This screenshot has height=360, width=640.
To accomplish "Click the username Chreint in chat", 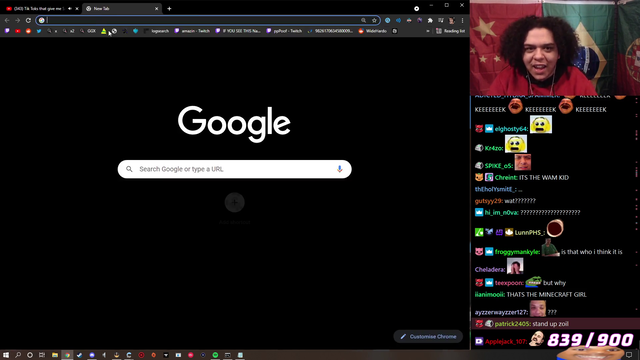I will 506,178.
